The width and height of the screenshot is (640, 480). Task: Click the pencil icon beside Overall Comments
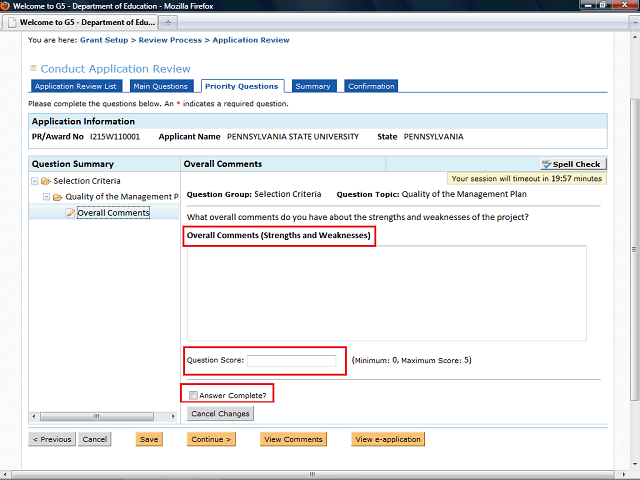[71, 213]
